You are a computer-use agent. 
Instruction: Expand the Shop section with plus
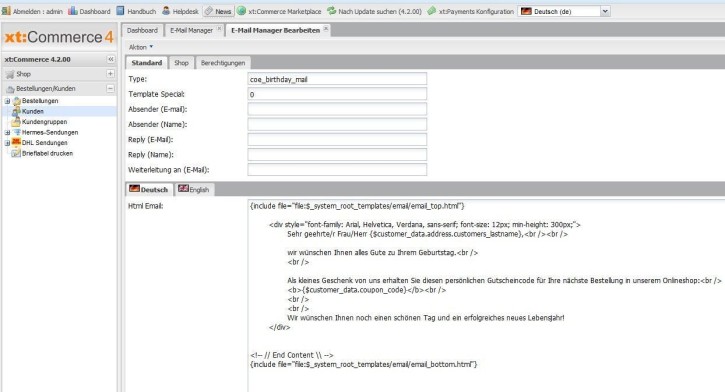click(111, 74)
